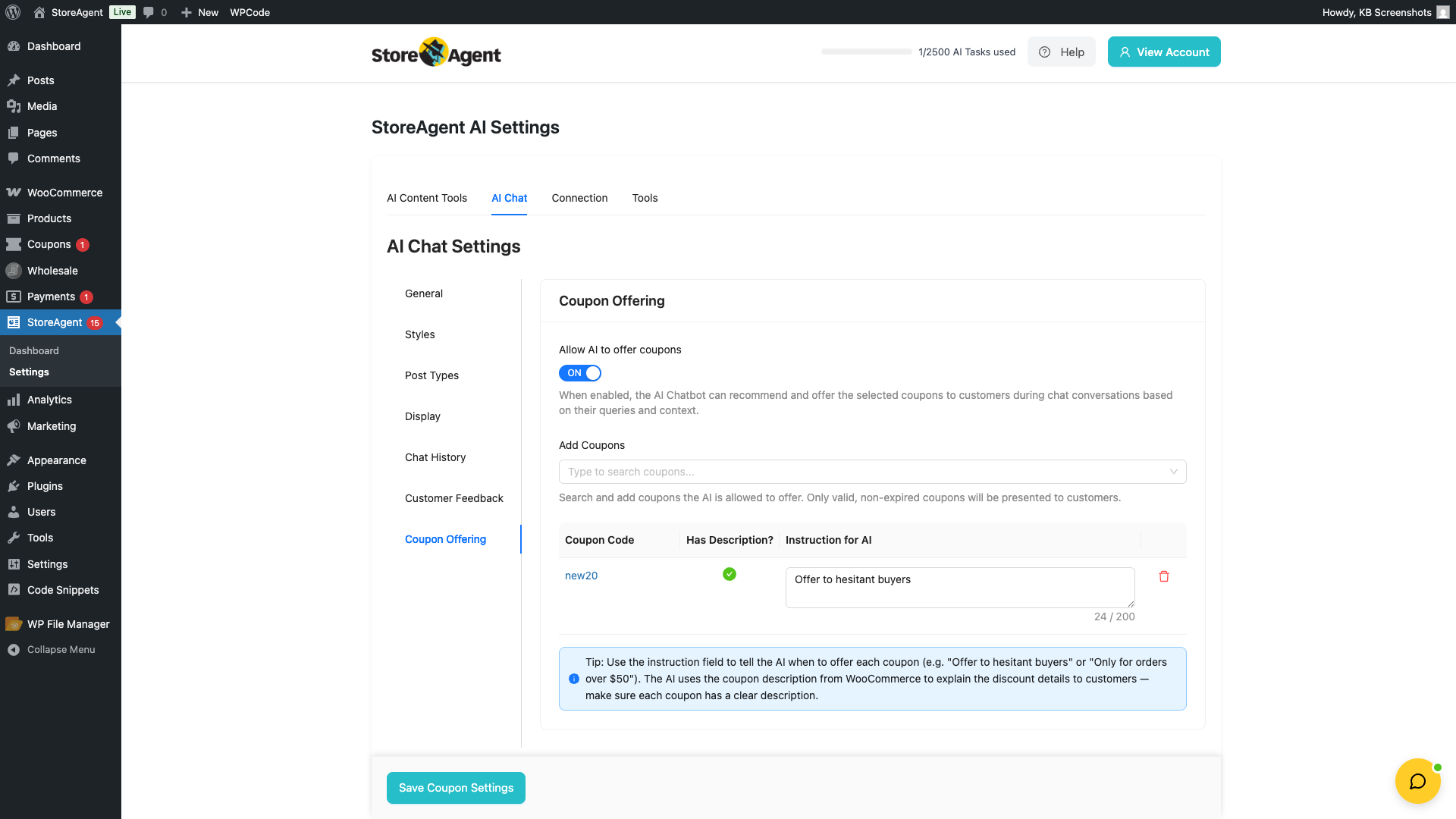Viewport: 1456px width, 819px height.
Task: Click the View Account button
Action: point(1164,52)
